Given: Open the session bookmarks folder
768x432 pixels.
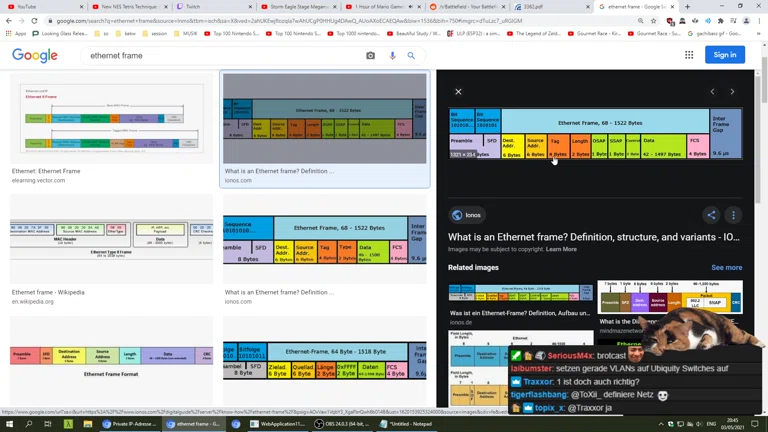Looking at the screenshot, I should (155, 34).
